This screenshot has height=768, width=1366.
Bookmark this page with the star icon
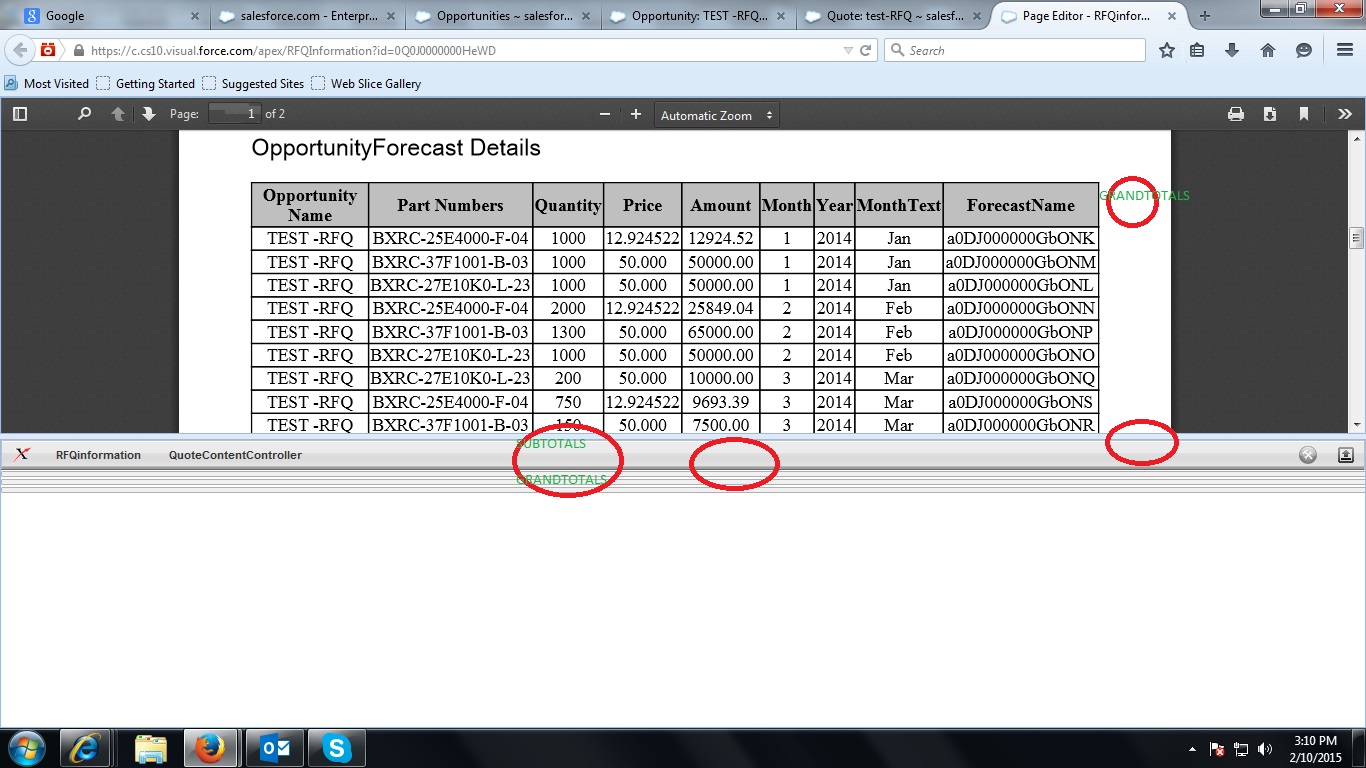[1167, 50]
